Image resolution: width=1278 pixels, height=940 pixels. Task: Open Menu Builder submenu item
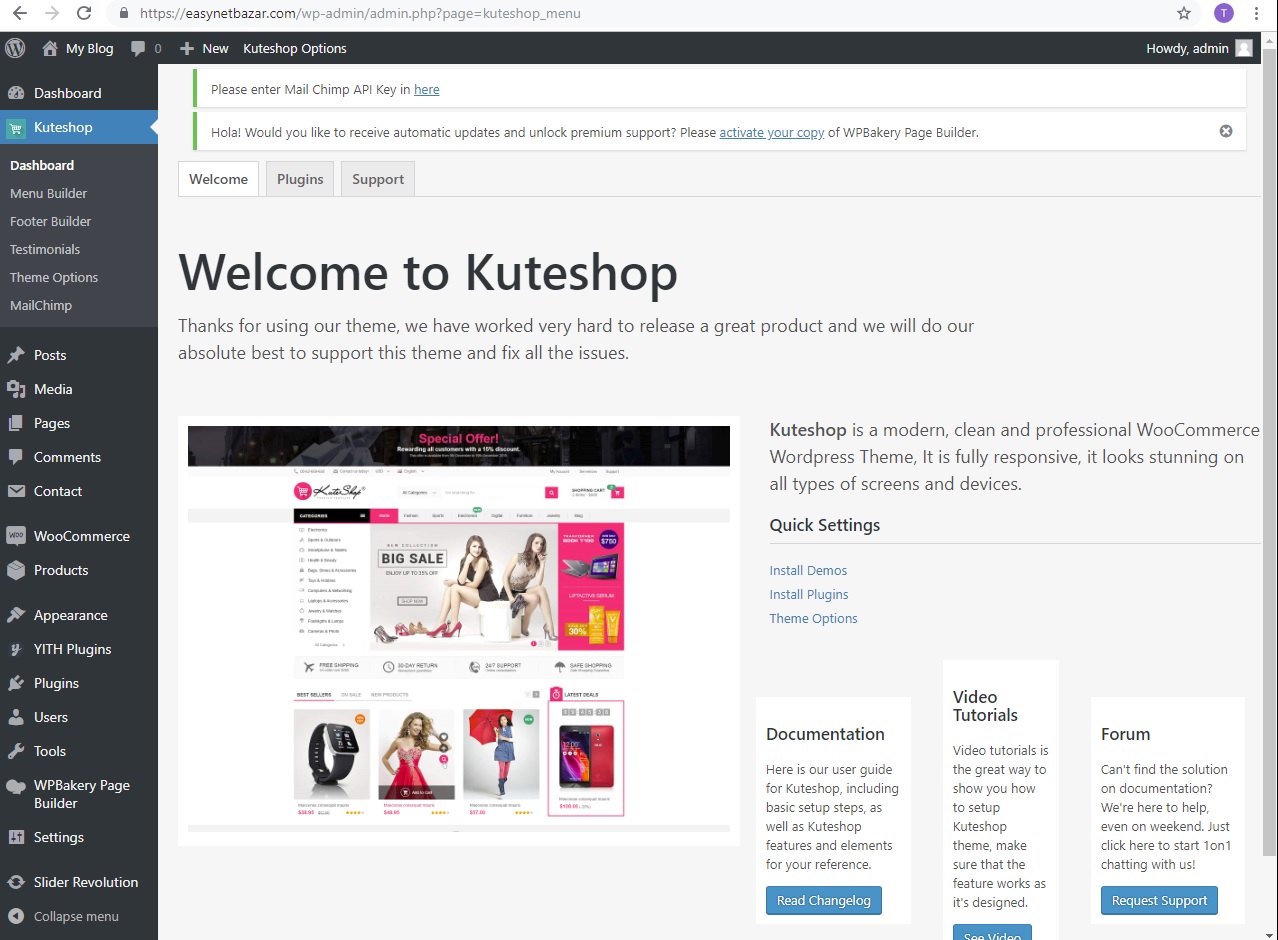tap(48, 193)
